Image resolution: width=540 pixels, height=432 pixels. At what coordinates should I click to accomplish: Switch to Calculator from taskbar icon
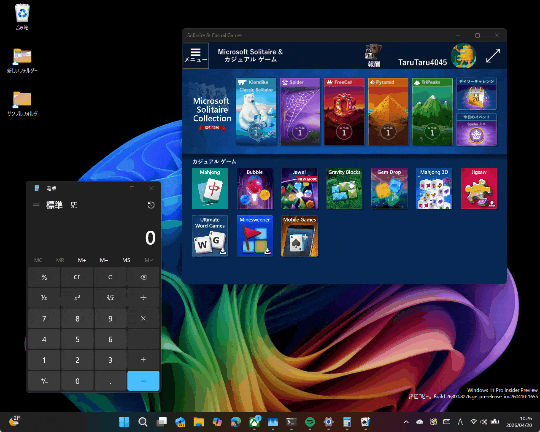tap(347, 422)
